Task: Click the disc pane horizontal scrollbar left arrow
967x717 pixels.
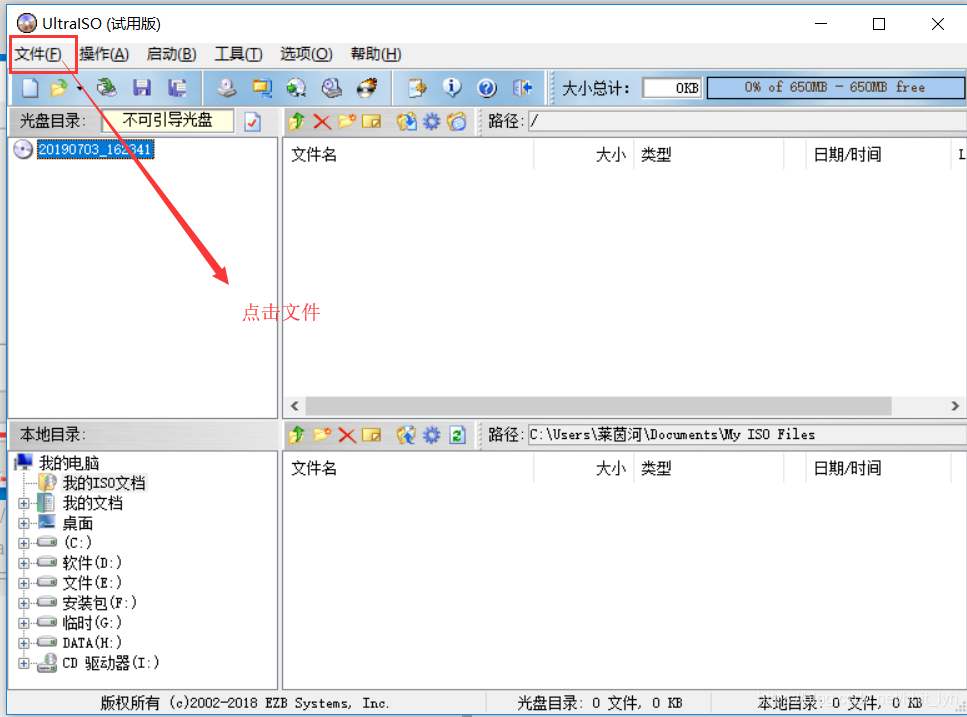Action: 295,406
